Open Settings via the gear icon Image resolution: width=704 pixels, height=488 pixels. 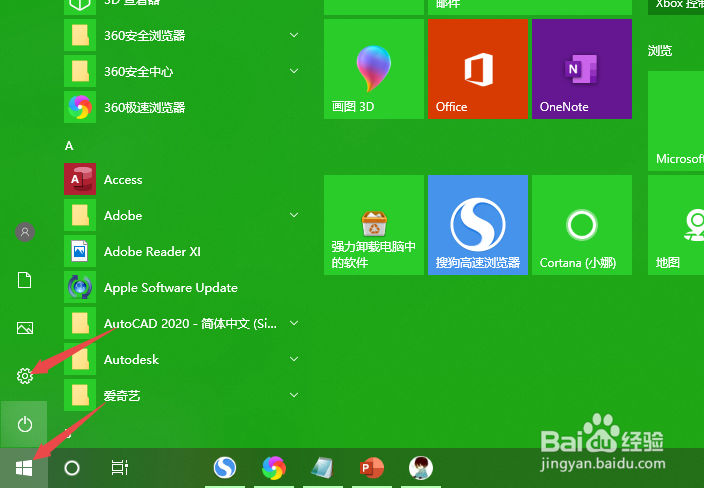[x=25, y=376]
